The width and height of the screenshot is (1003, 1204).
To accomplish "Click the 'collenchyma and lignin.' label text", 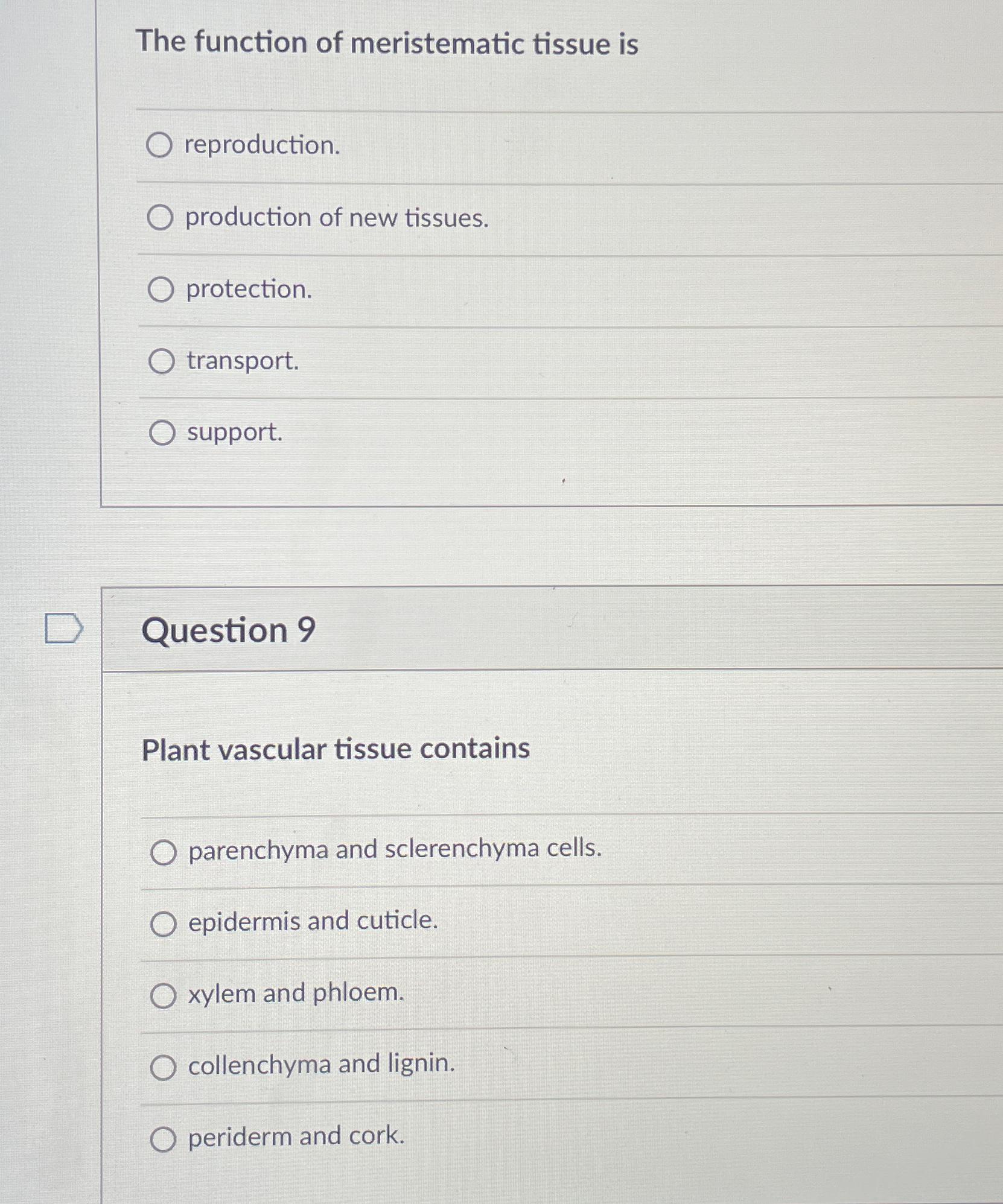I will (x=321, y=1065).
